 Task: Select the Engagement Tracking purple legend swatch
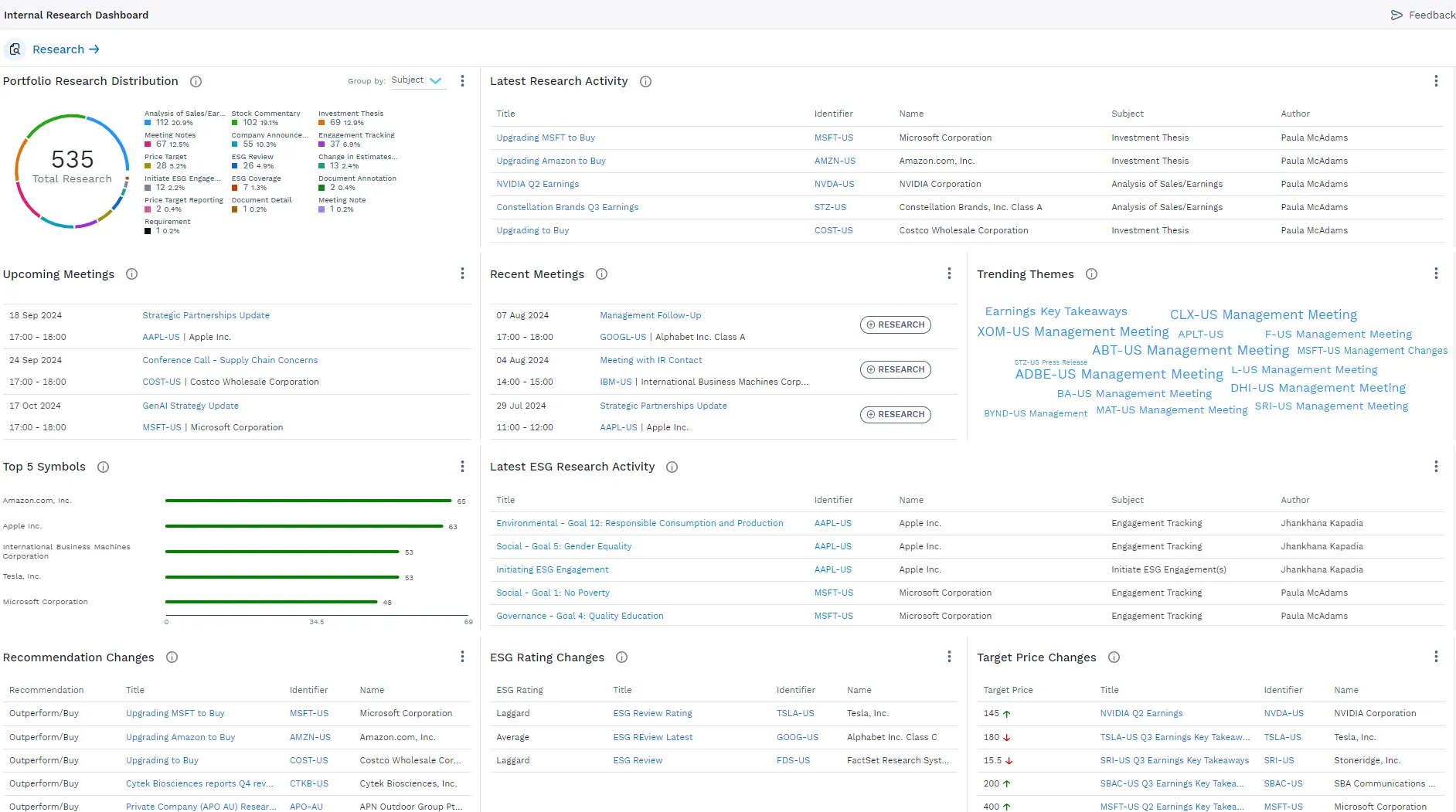point(321,144)
